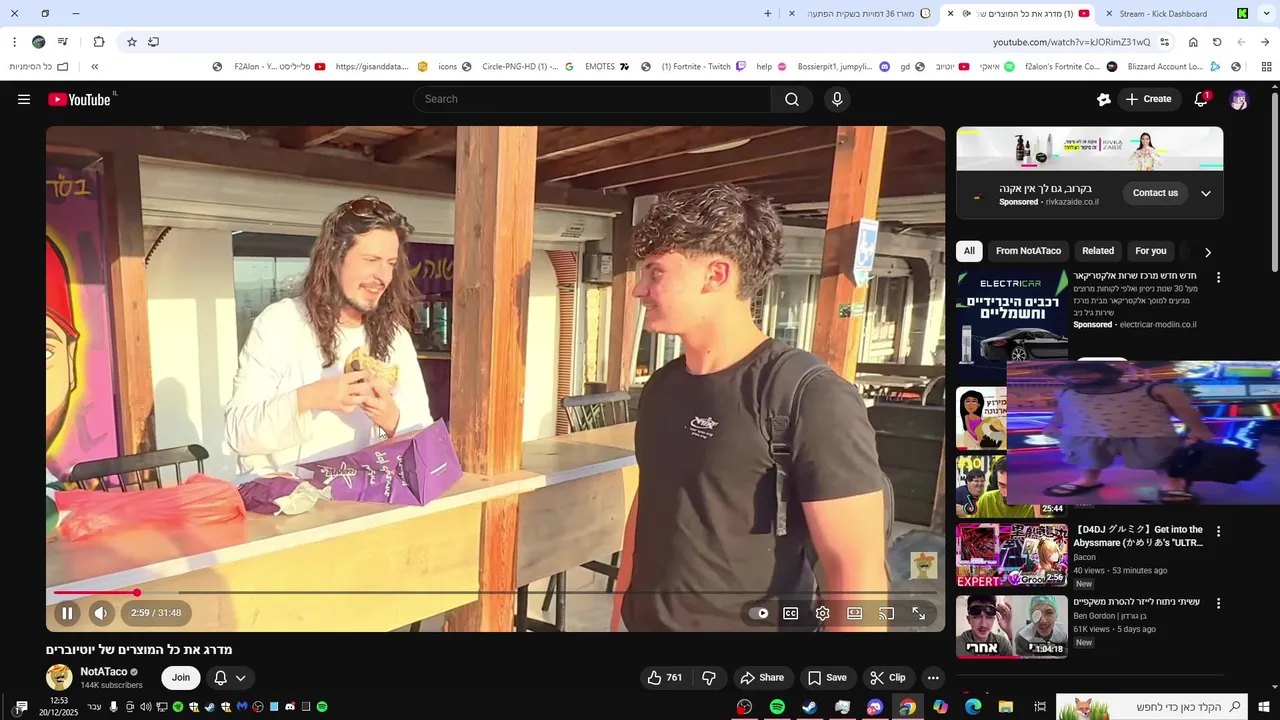Open more actions menu beside Clip
Viewport: 1280px width, 720px height.
point(933,677)
